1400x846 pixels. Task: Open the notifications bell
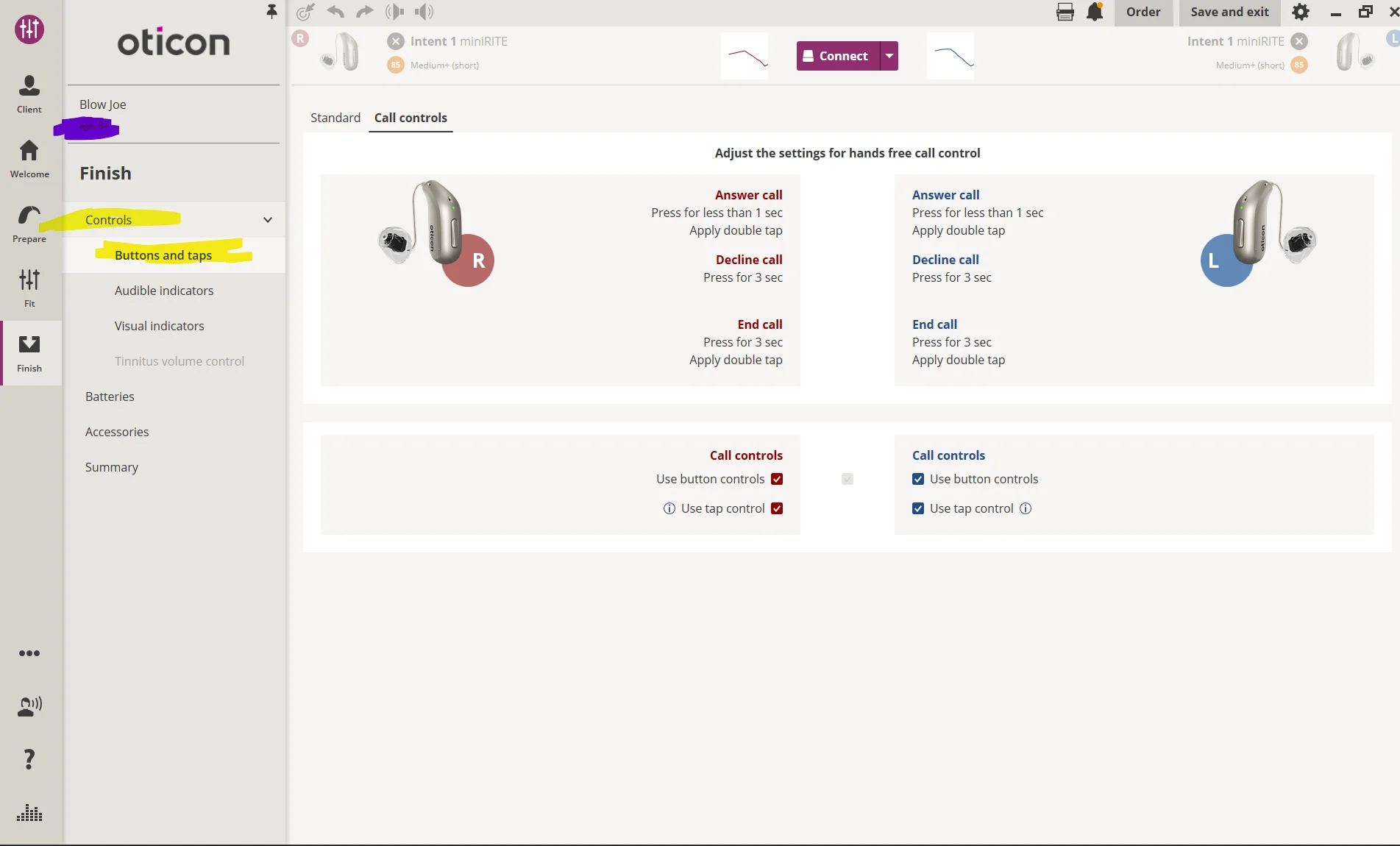tap(1095, 12)
